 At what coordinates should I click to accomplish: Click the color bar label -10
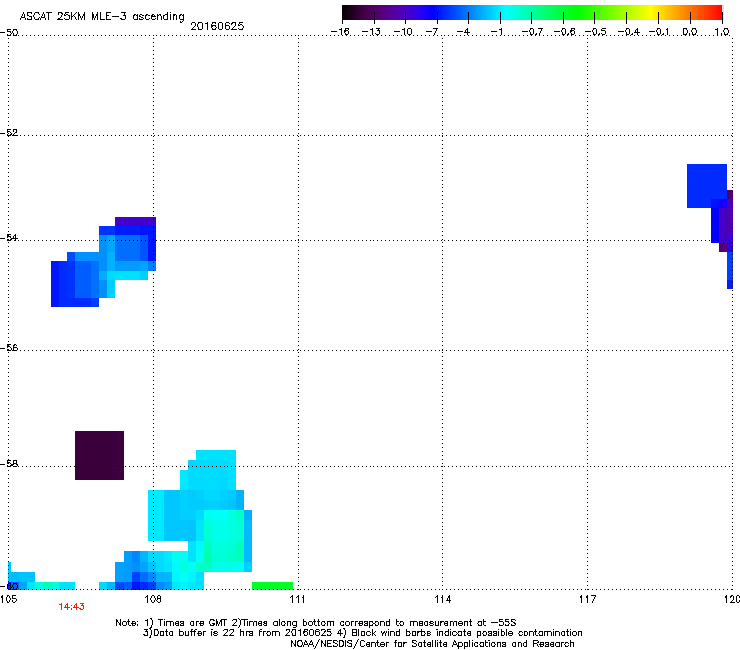tap(403, 32)
